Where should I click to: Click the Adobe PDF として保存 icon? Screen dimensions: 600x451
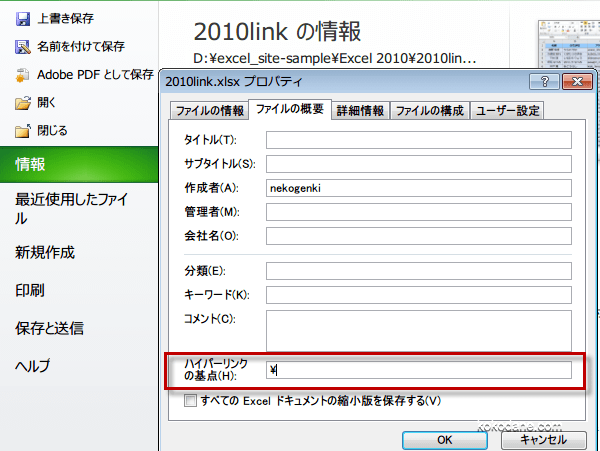23,75
